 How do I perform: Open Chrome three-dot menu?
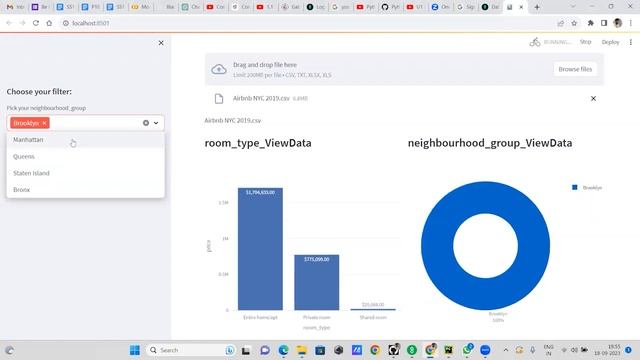point(631,23)
